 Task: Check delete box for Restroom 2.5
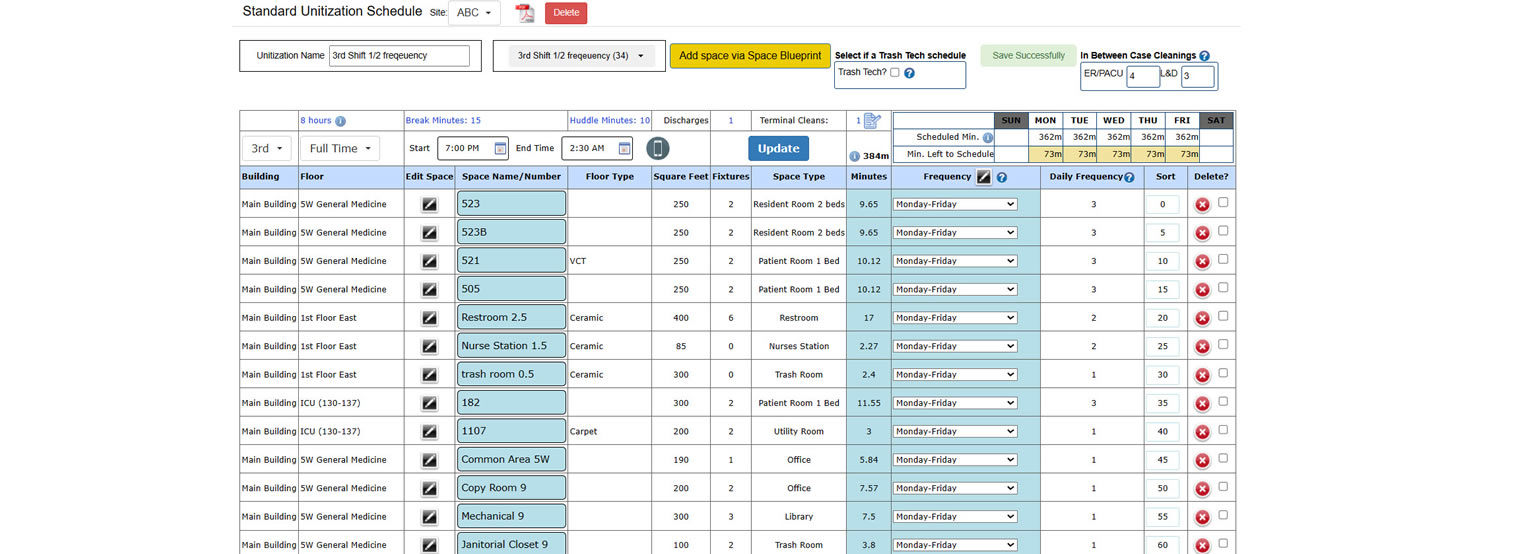point(1223,316)
